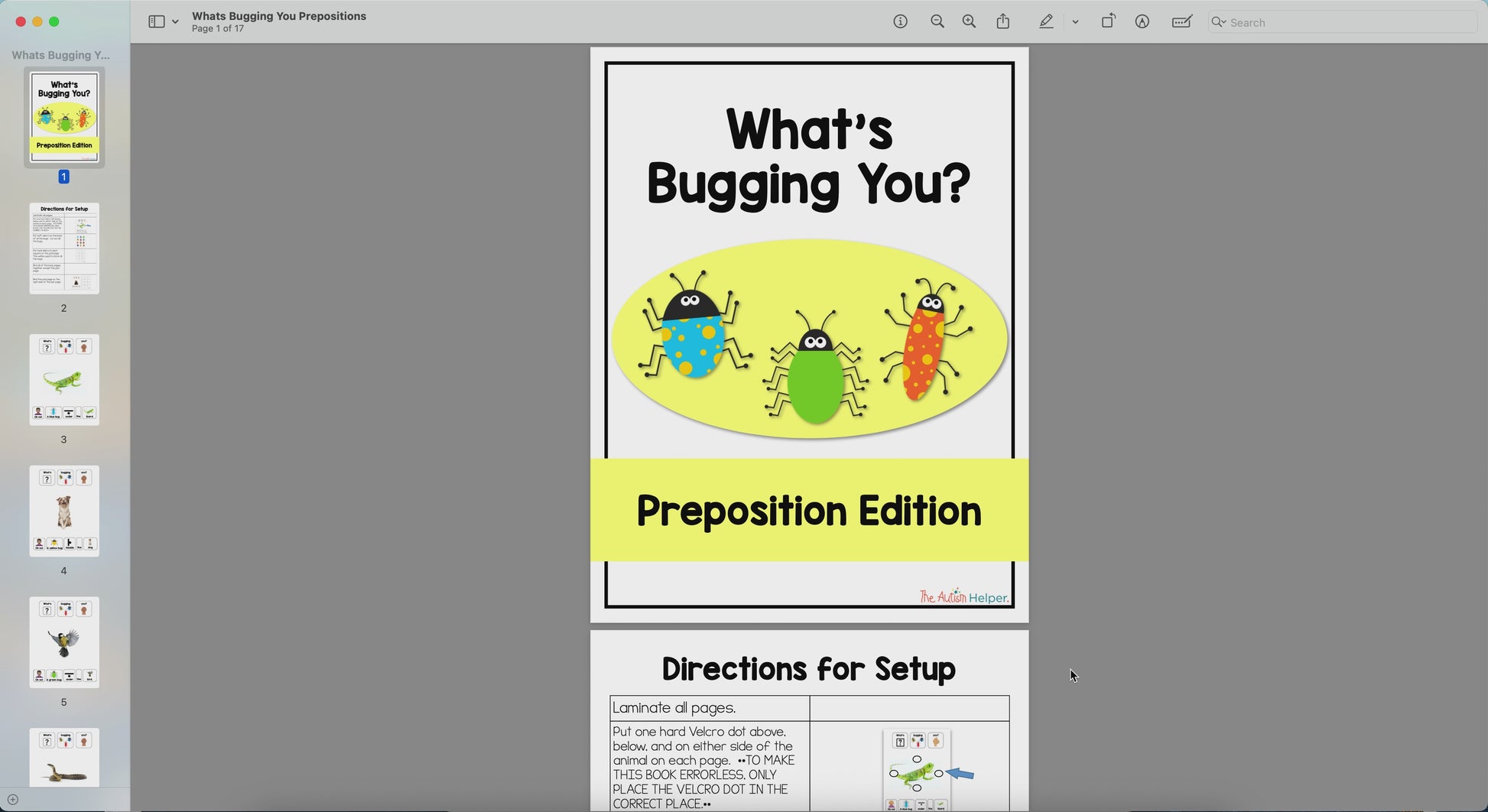Zoom out using the magnifier minus icon
1488x812 pixels.
pos(937,22)
